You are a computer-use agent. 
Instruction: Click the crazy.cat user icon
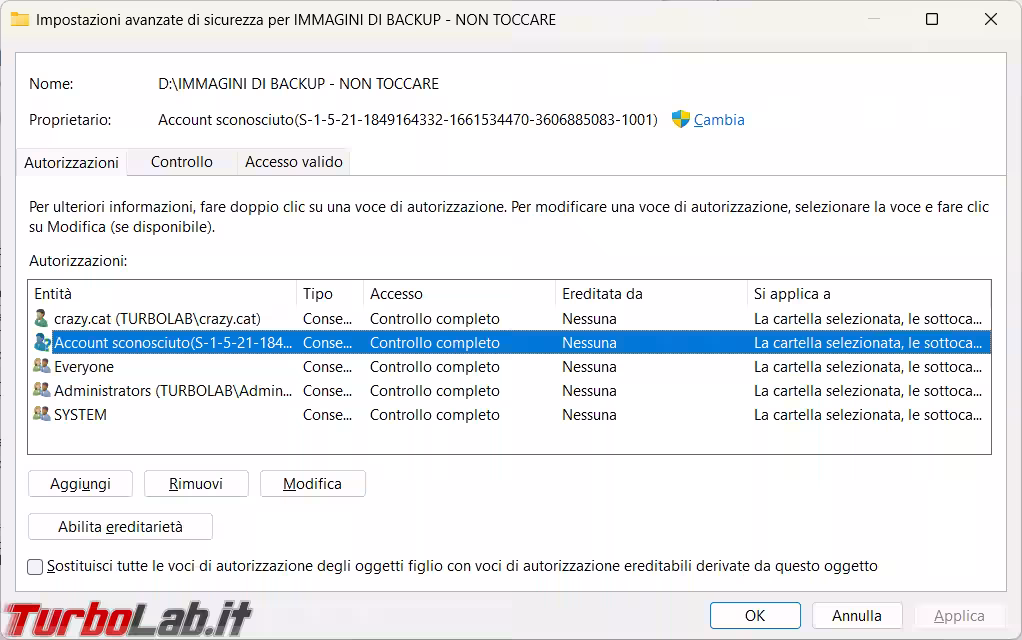(x=41, y=319)
